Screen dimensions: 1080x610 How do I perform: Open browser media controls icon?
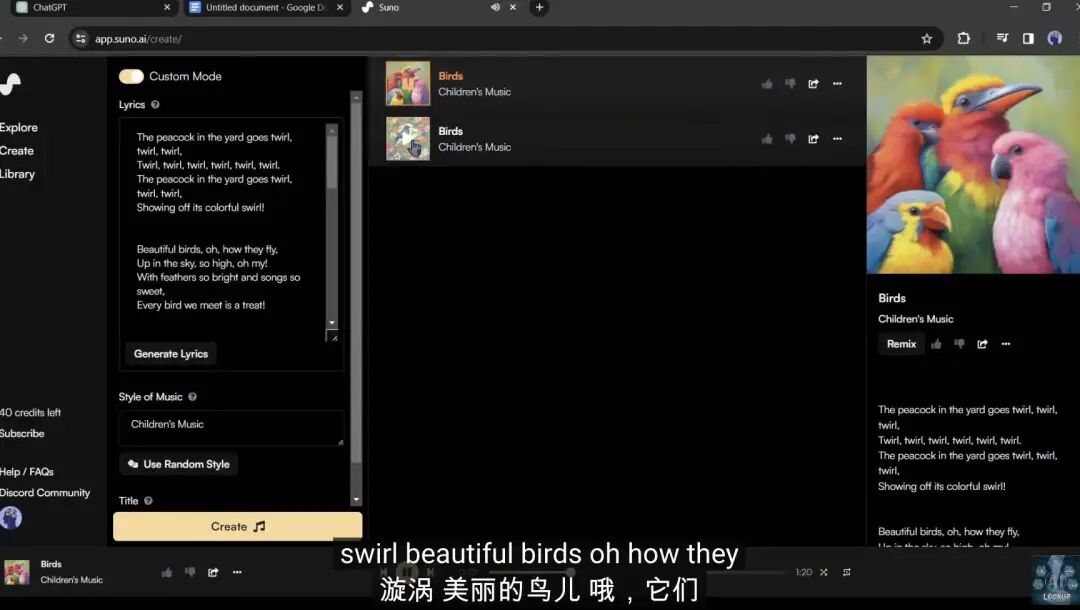[1002, 39]
